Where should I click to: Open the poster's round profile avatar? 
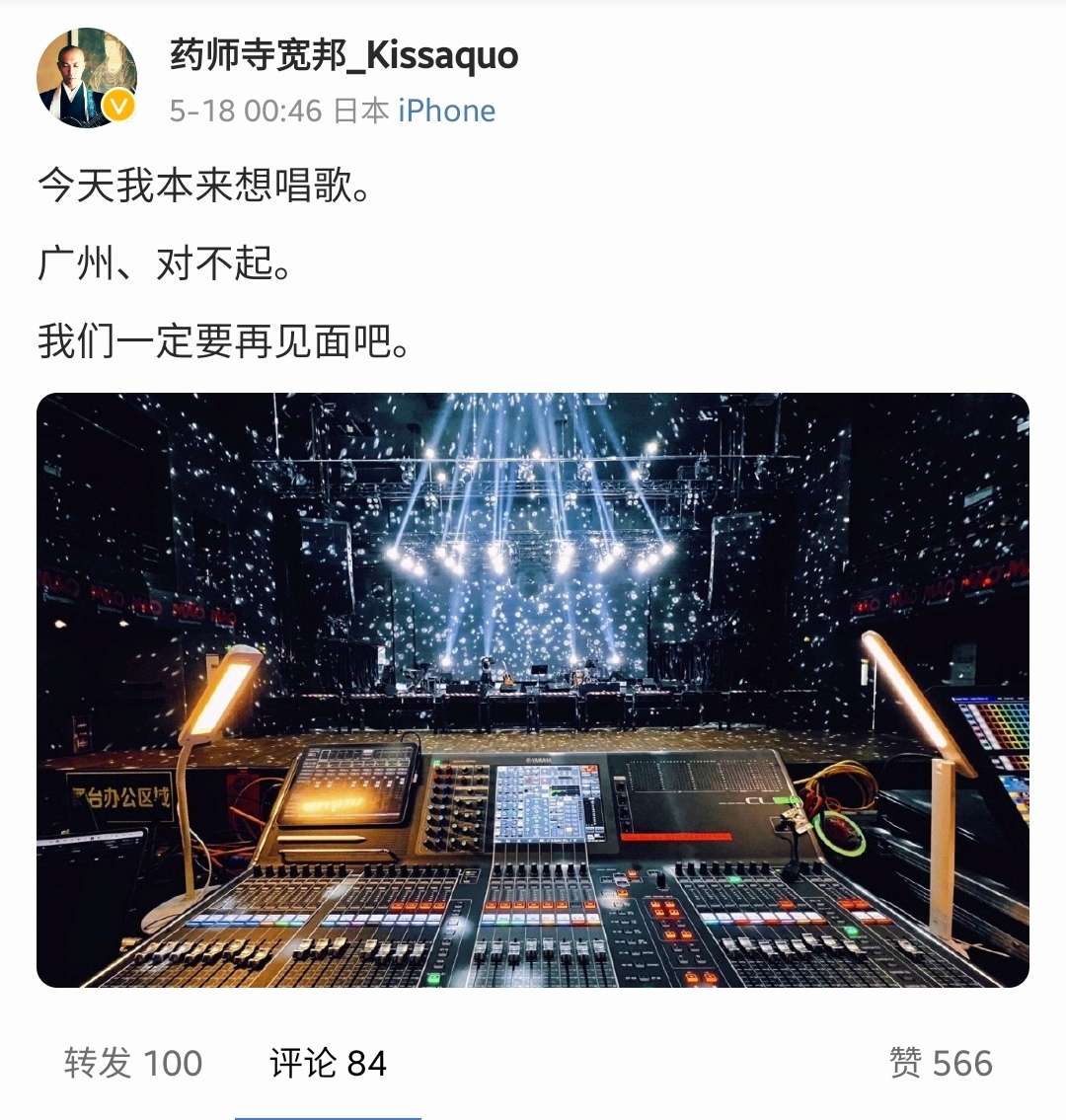point(87,77)
